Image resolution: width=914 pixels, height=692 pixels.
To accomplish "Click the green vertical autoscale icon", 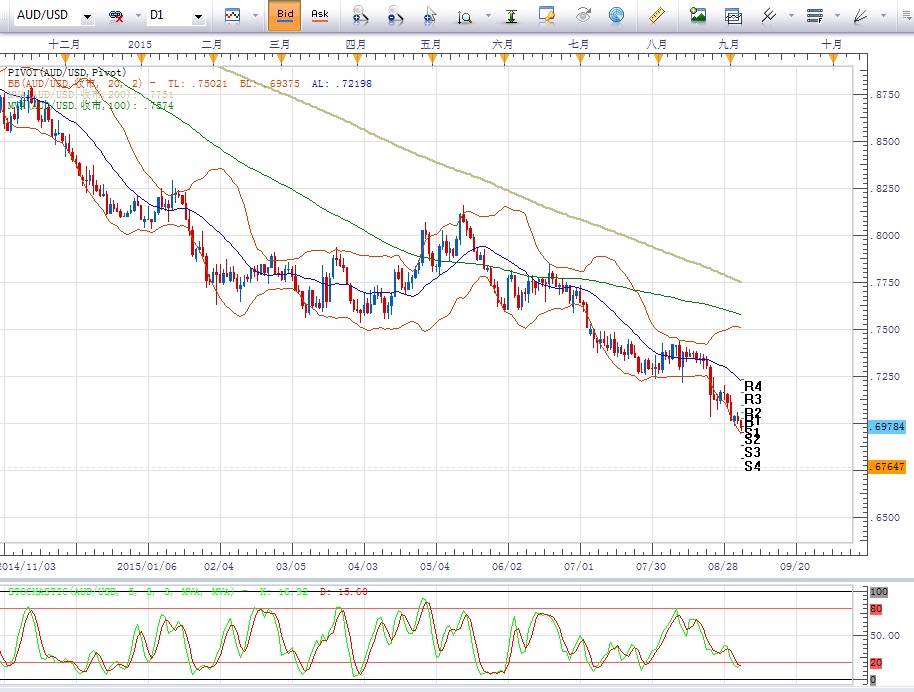I will (x=512, y=16).
